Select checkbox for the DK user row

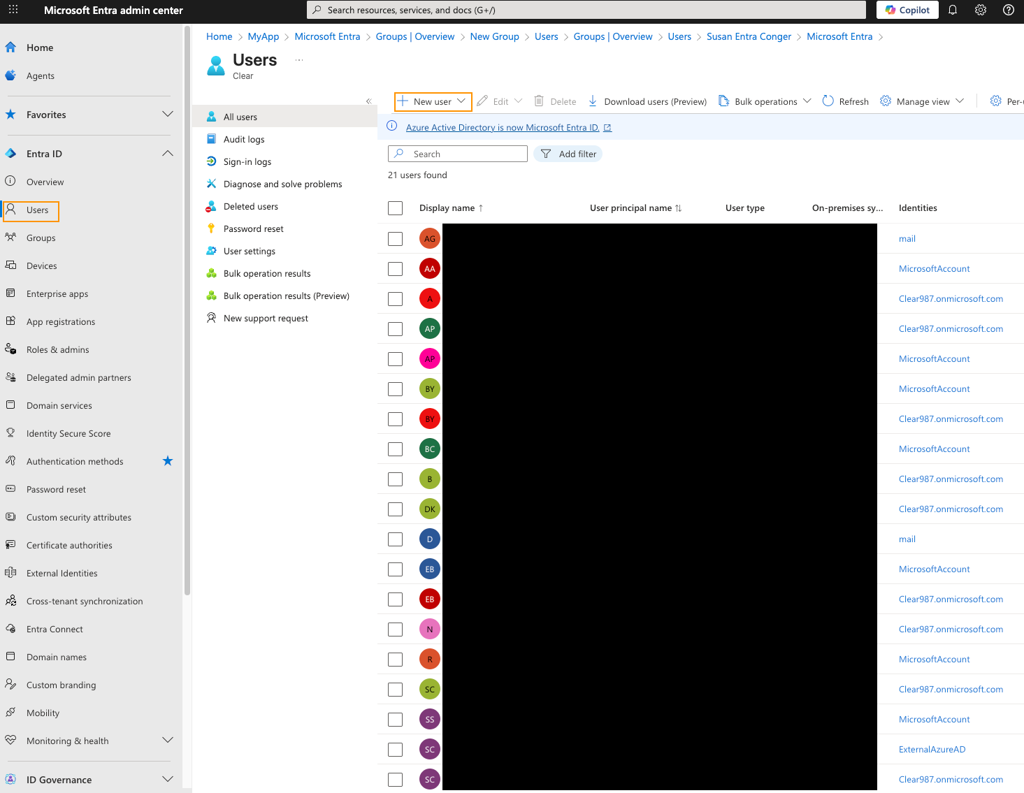point(395,509)
